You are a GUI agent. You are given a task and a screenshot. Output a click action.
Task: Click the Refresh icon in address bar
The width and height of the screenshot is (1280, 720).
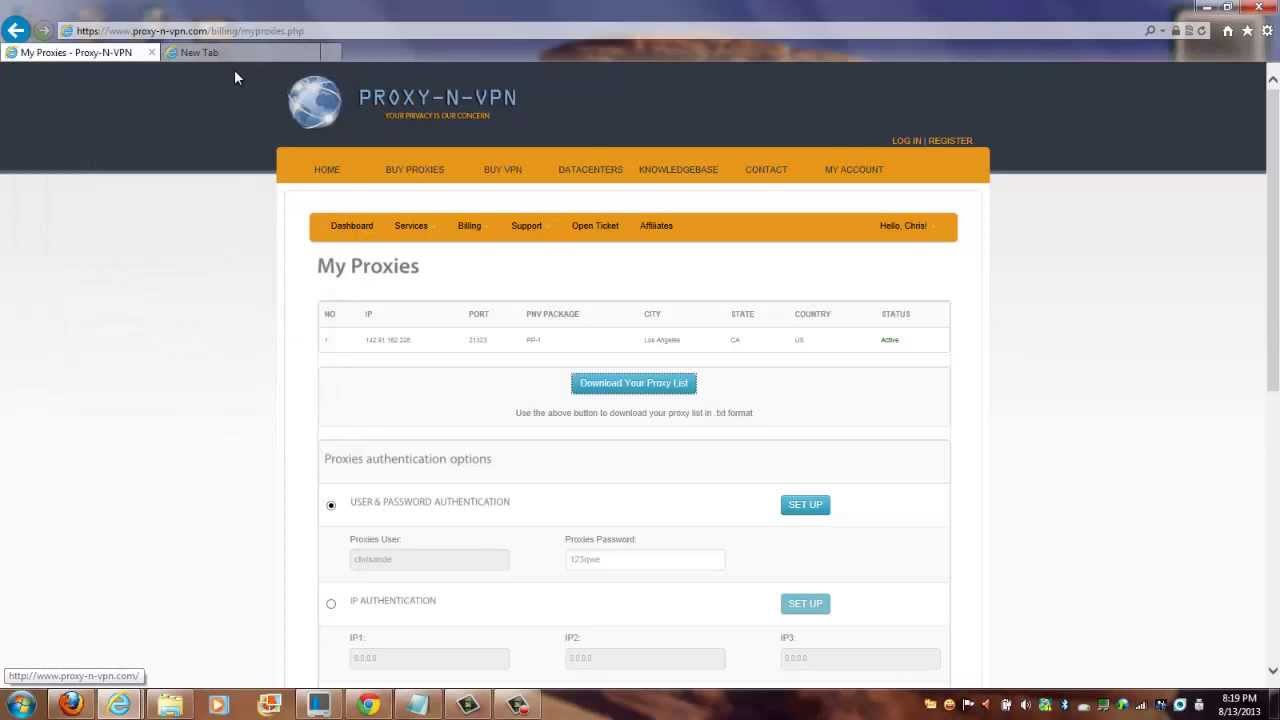click(1202, 31)
